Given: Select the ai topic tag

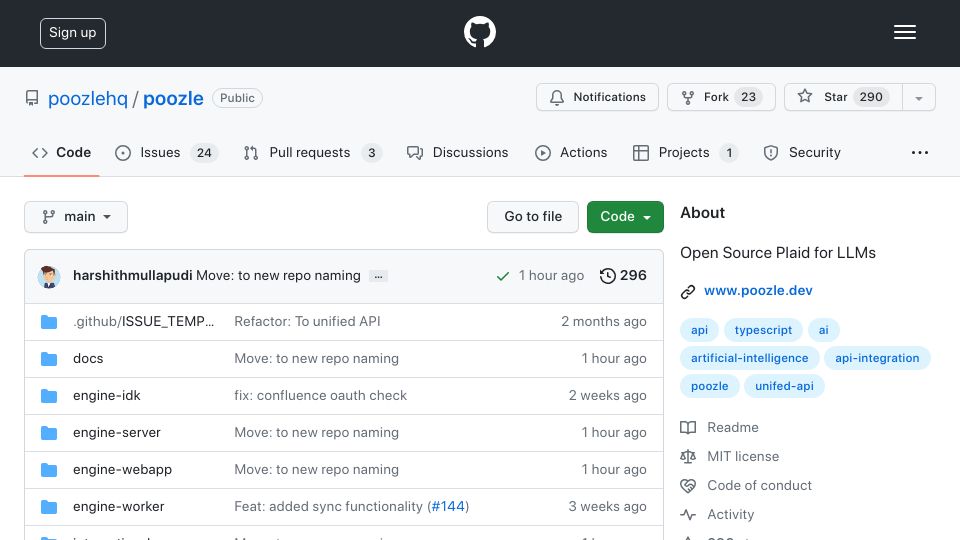Looking at the screenshot, I should coord(823,330).
